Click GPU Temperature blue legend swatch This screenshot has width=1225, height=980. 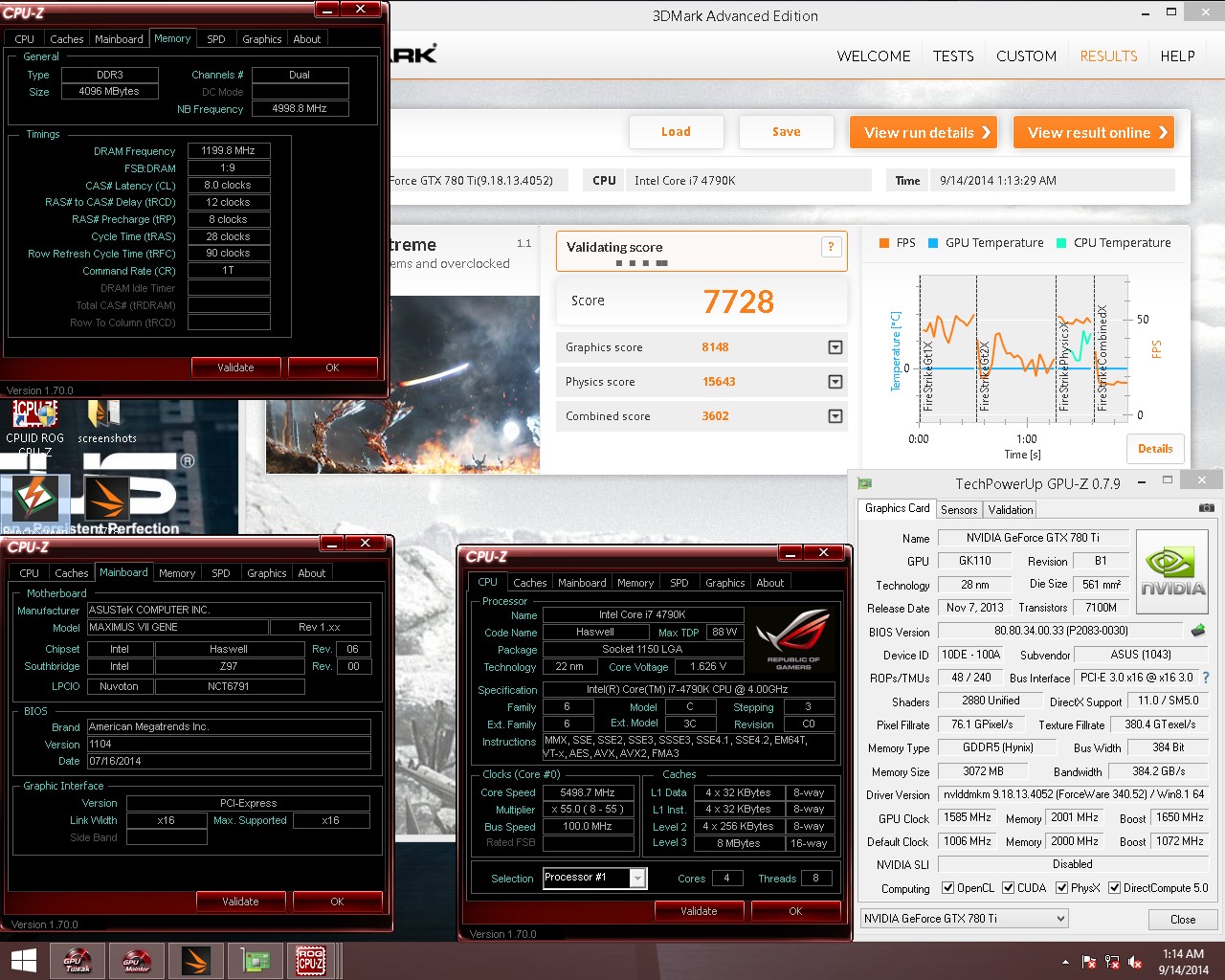point(933,243)
